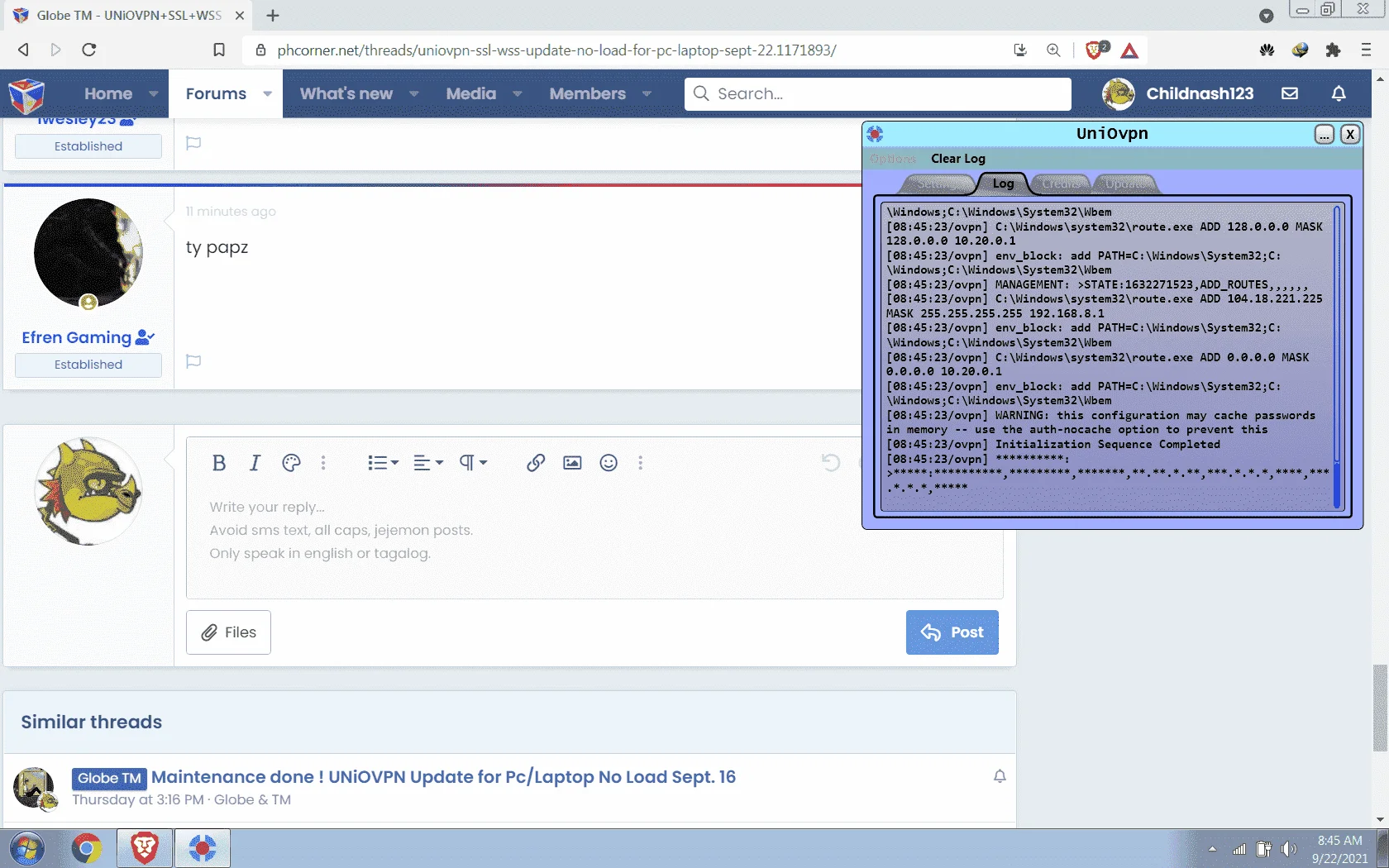Expand the Members dropdown arrow
Viewport: 1389px width, 868px height.
(647, 94)
